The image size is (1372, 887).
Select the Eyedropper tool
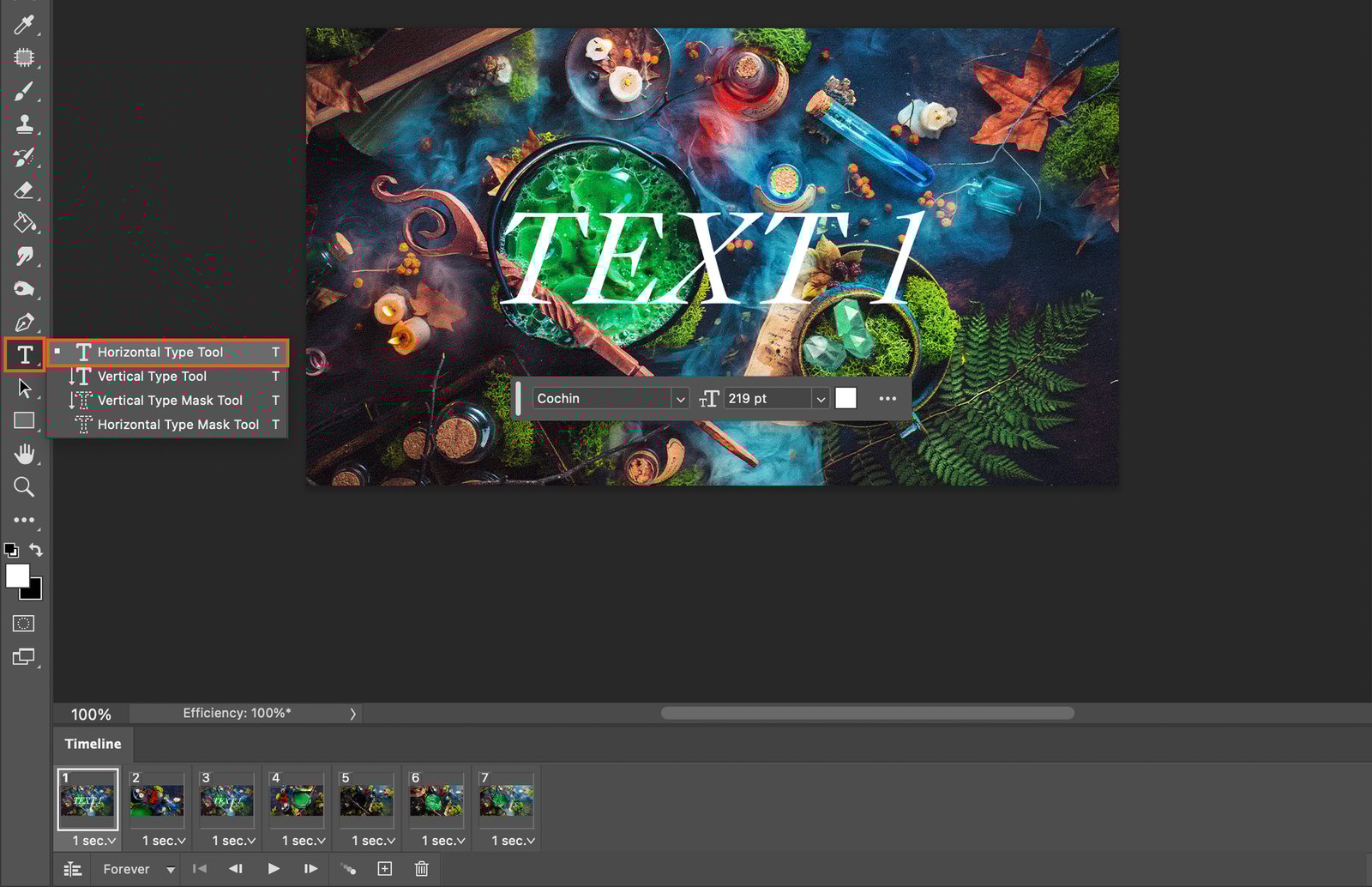coord(24,24)
